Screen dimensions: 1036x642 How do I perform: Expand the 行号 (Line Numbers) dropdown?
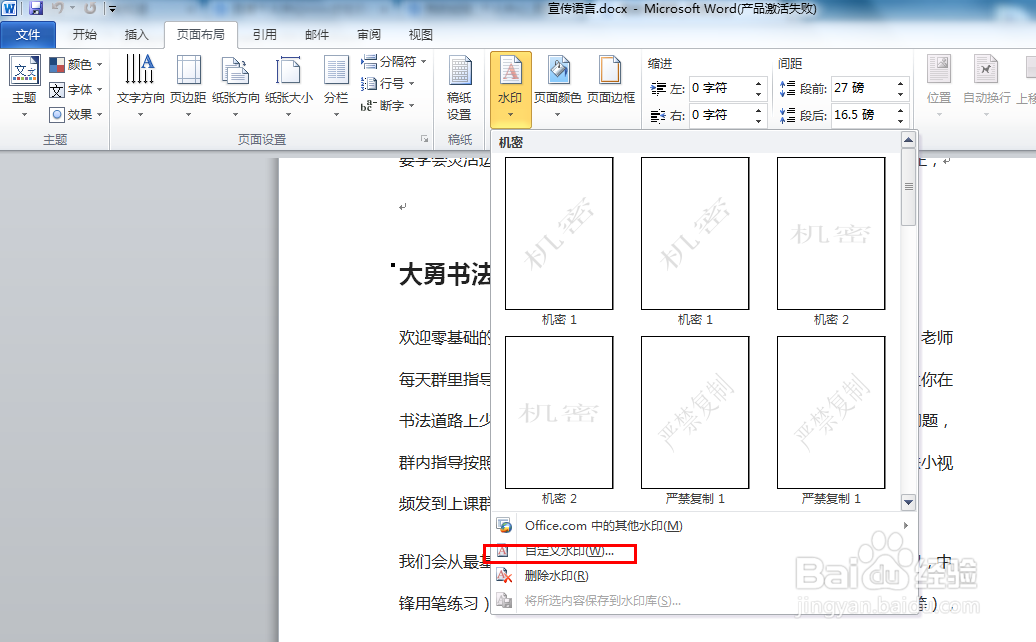[x=394, y=82]
